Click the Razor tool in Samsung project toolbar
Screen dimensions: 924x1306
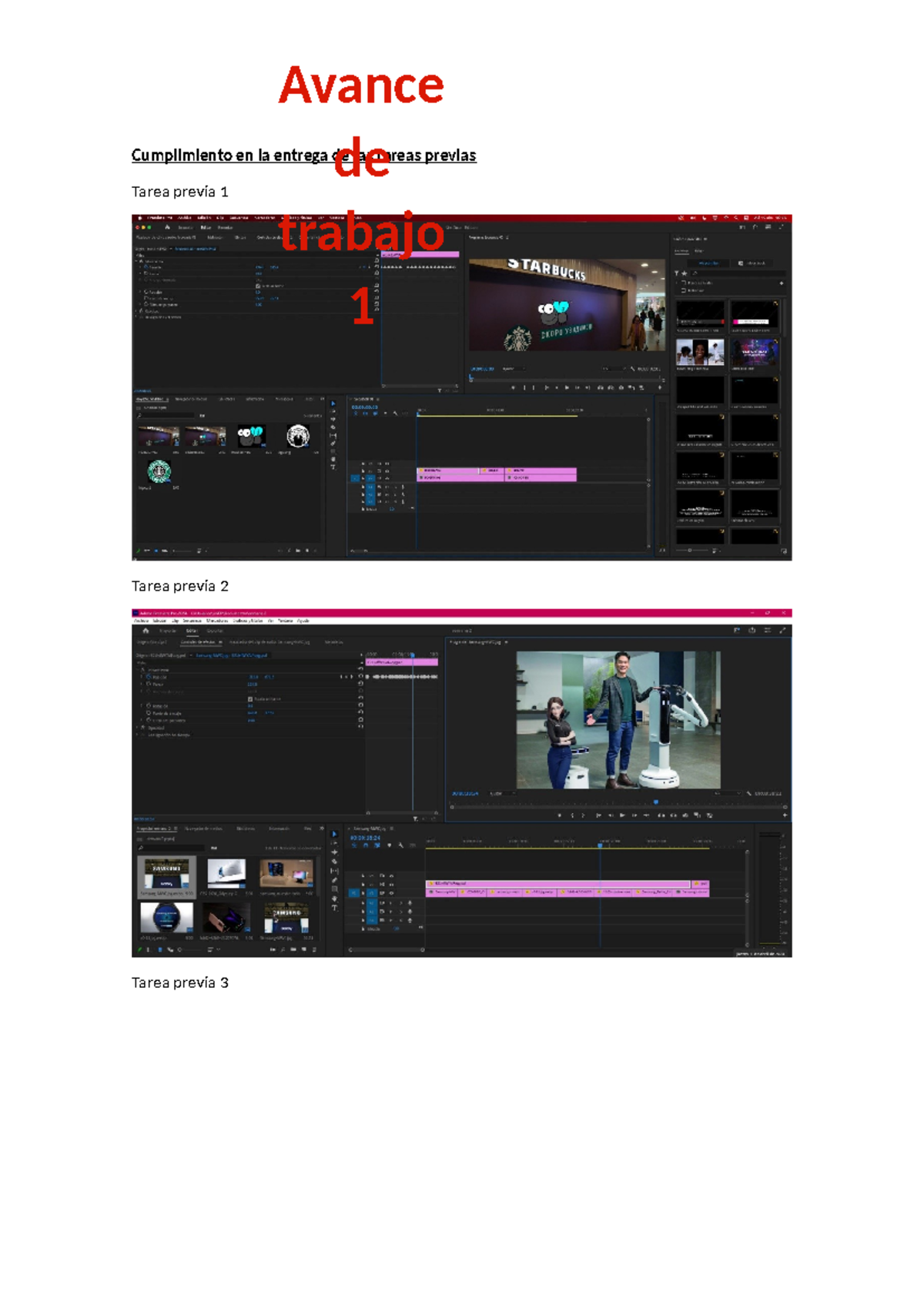tap(334, 862)
